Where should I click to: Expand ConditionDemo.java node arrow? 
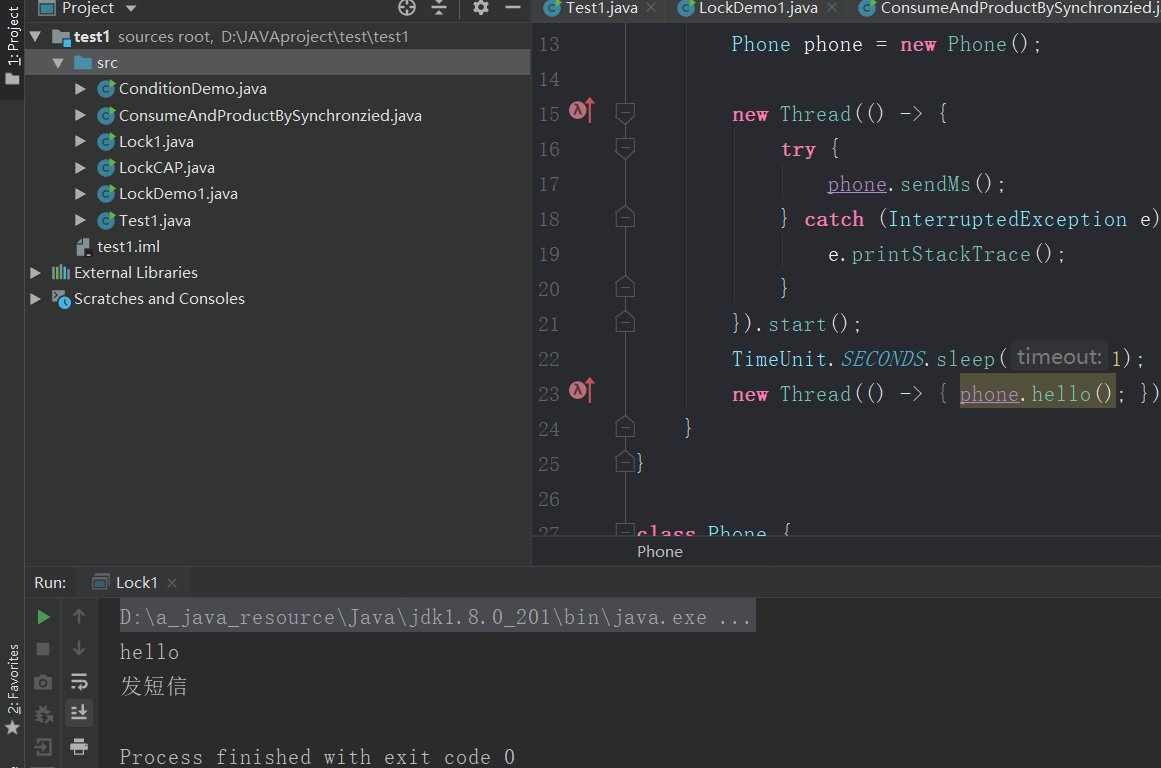click(80, 89)
